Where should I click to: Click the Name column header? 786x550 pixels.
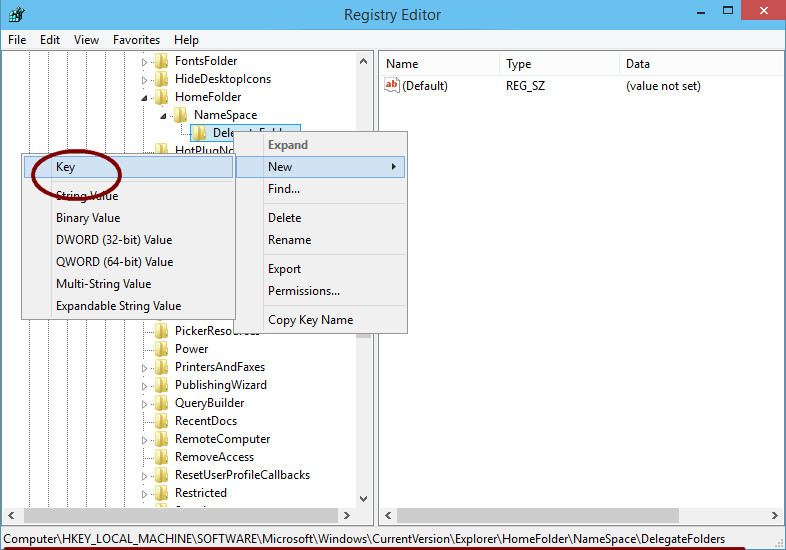402,64
